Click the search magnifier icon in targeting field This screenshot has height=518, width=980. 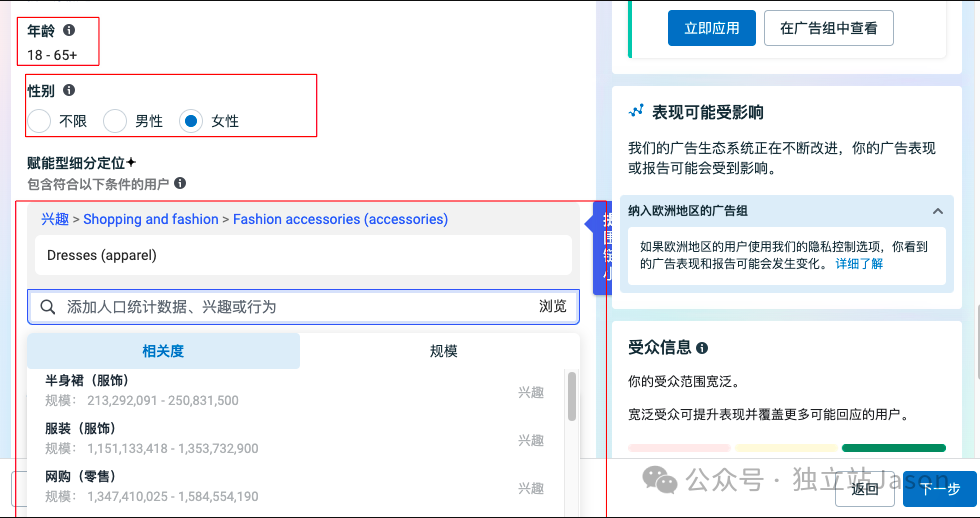(x=48, y=307)
